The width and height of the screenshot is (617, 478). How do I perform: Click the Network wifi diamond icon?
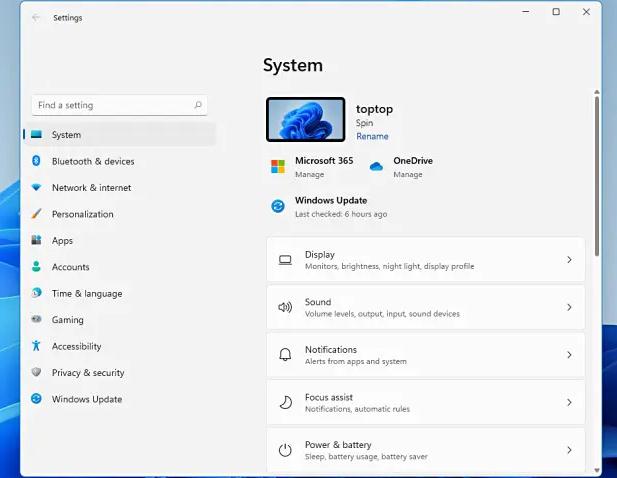(x=36, y=187)
